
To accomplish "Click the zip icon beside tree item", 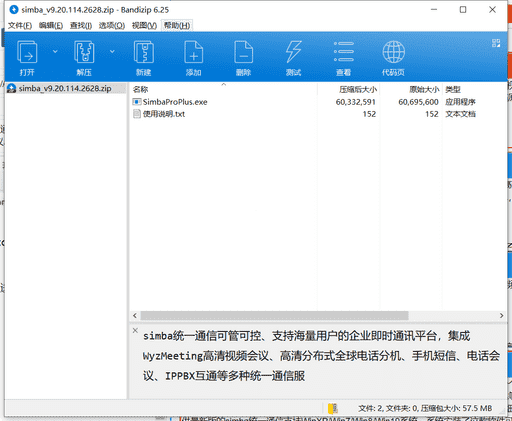I will [12, 88].
